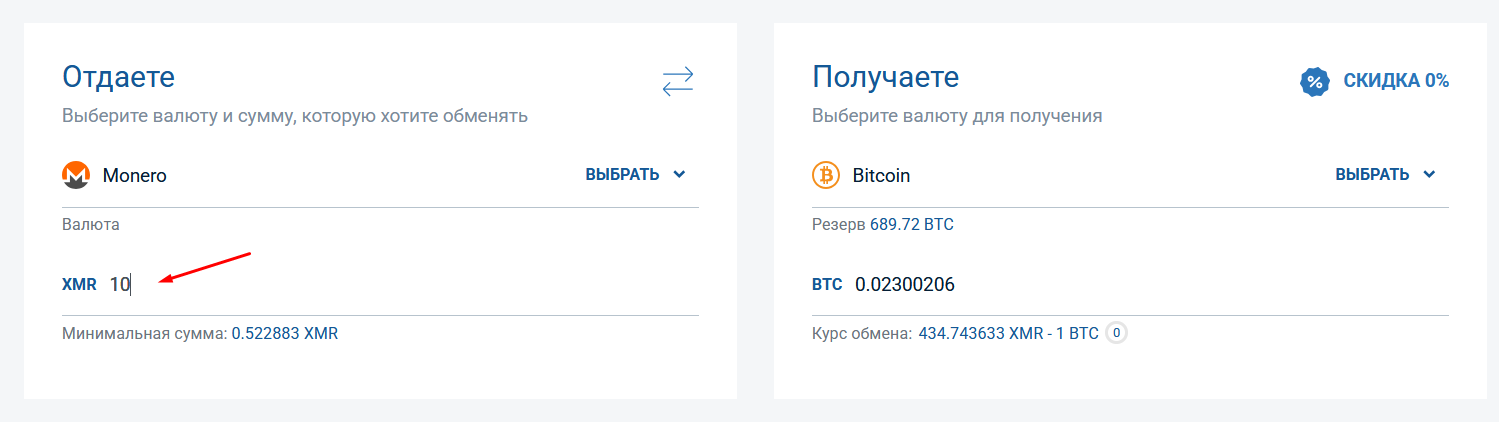Image resolution: width=1499 pixels, height=422 pixels.
Task: Select the Monero currency name
Action: pos(135,176)
